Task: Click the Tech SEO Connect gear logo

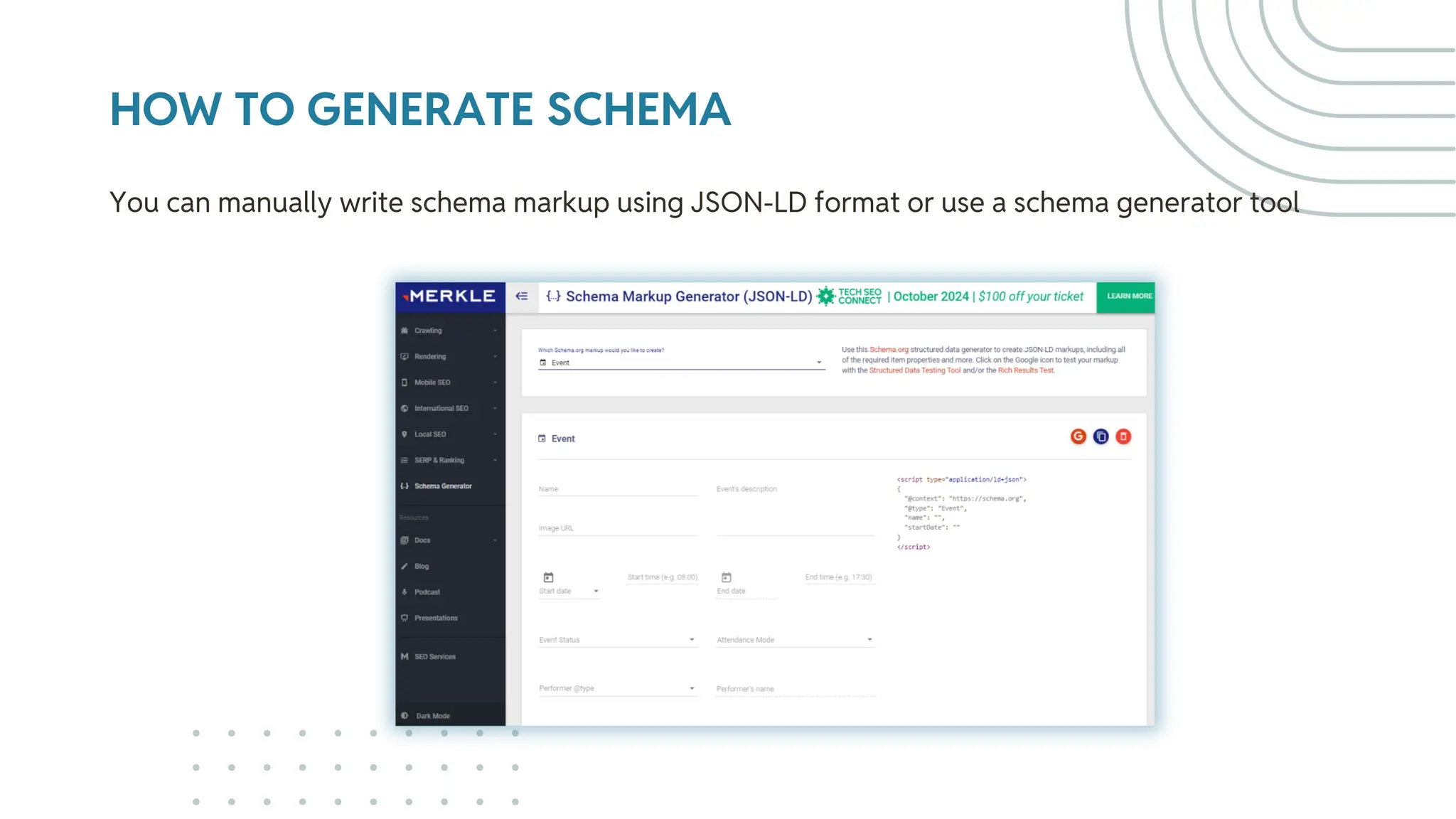Action: pyautogui.click(x=825, y=296)
